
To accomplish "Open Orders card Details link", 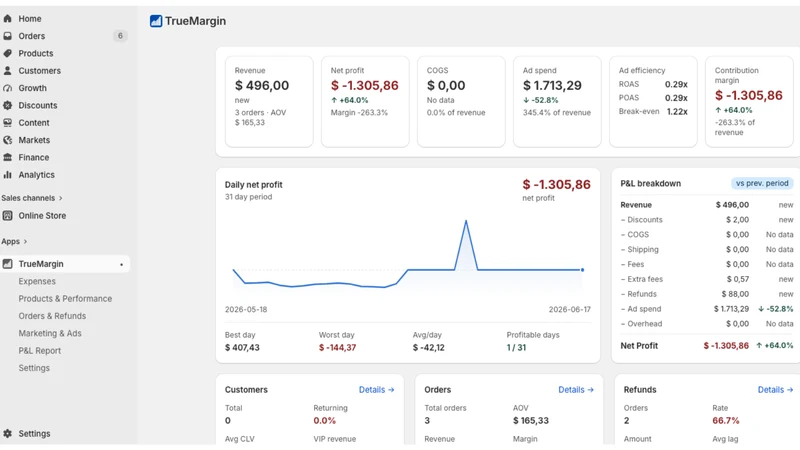I will pos(576,389).
